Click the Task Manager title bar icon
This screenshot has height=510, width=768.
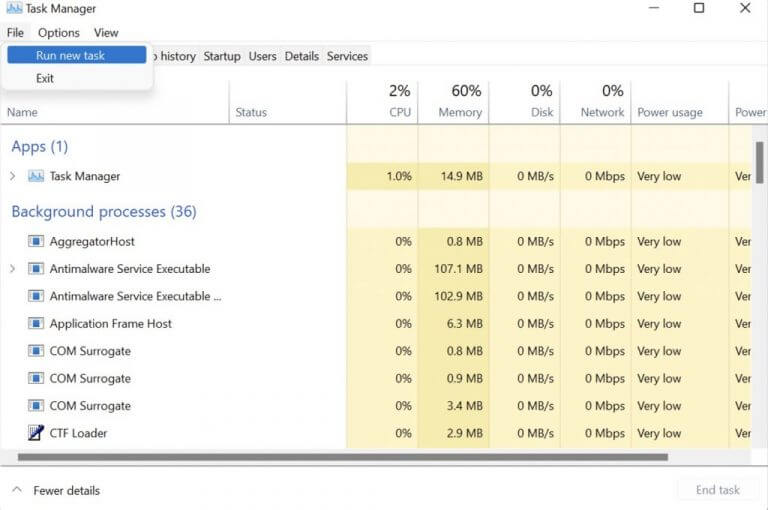[14, 8]
